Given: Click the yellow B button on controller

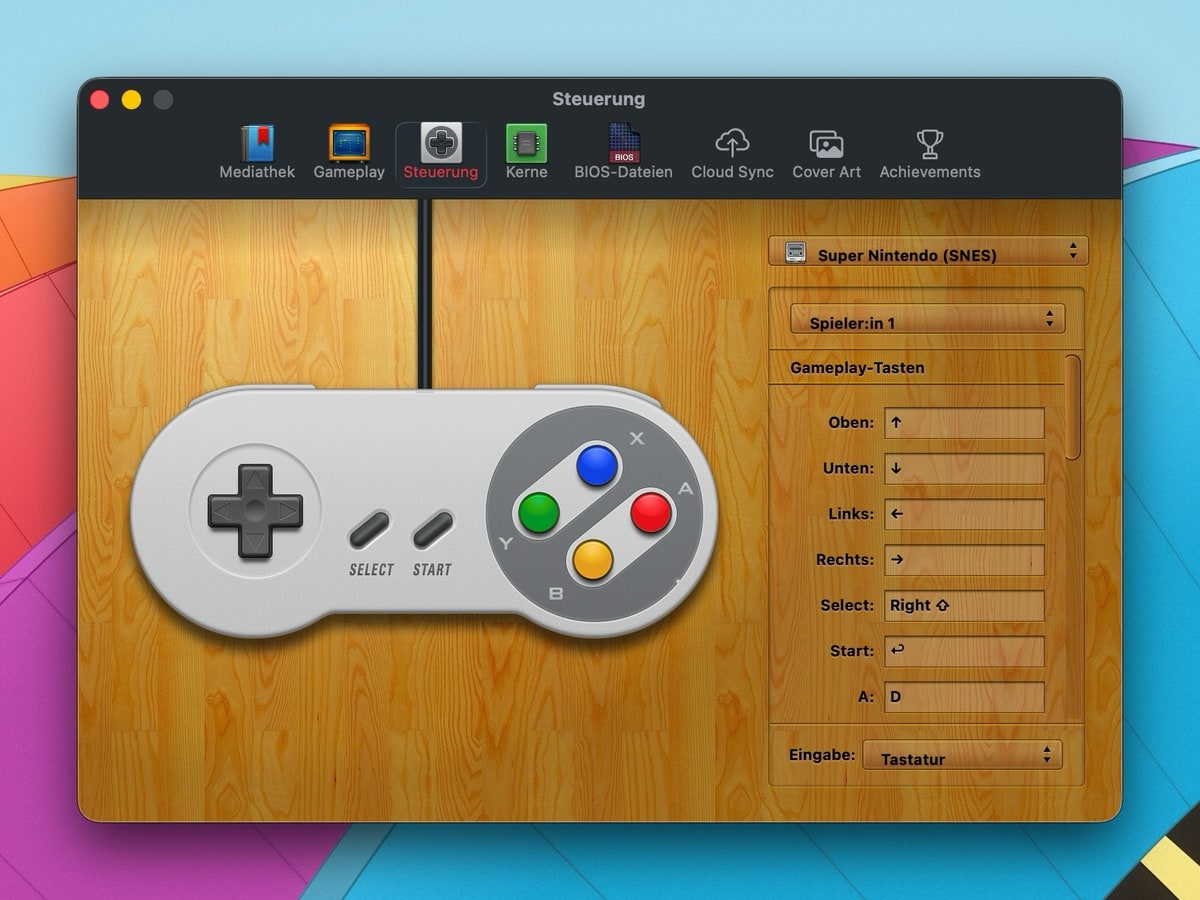Looking at the screenshot, I should (x=593, y=560).
